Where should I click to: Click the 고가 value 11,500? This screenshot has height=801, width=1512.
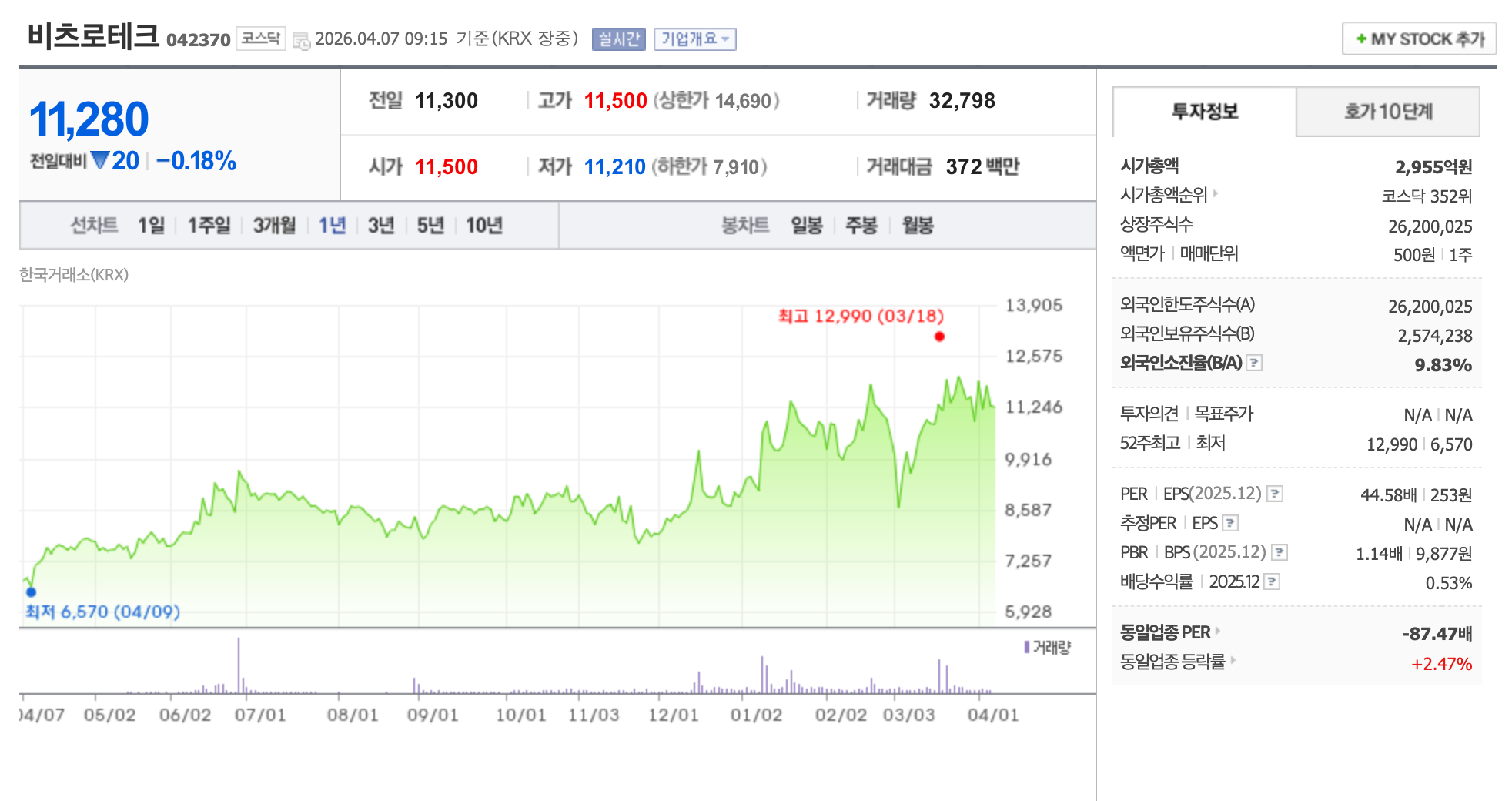click(x=615, y=101)
